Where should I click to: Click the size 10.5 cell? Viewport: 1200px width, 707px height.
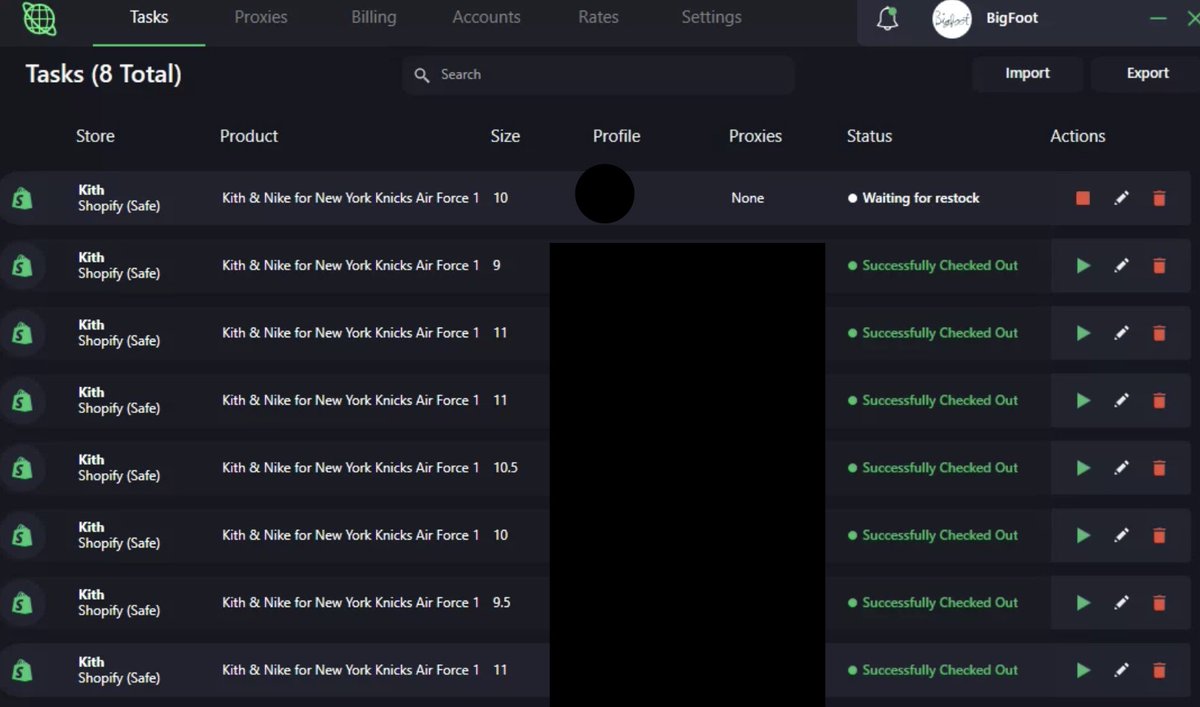pyautogui.click(x=505, y=468)
